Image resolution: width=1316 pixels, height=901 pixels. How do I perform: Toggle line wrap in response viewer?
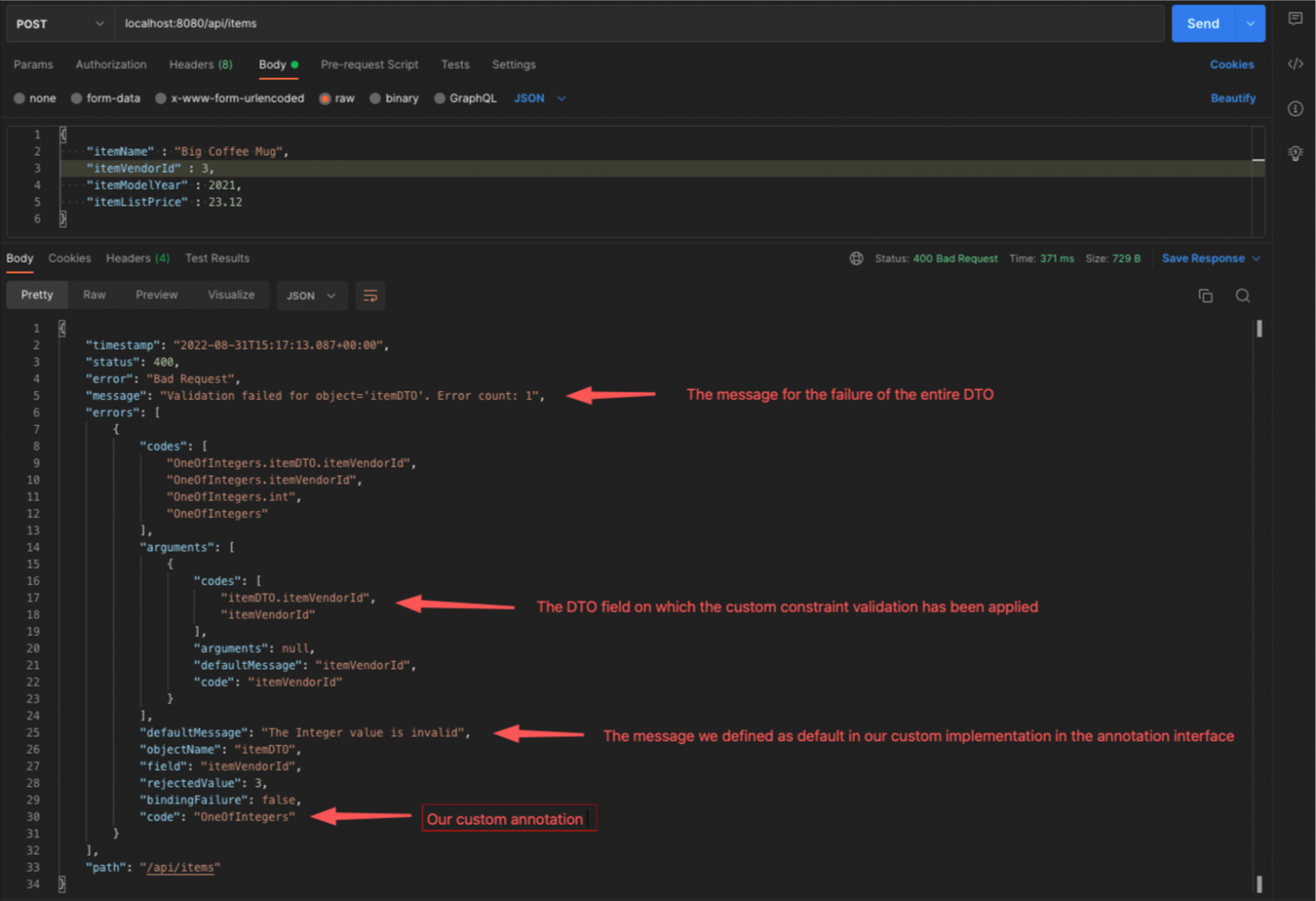[370, 295]
